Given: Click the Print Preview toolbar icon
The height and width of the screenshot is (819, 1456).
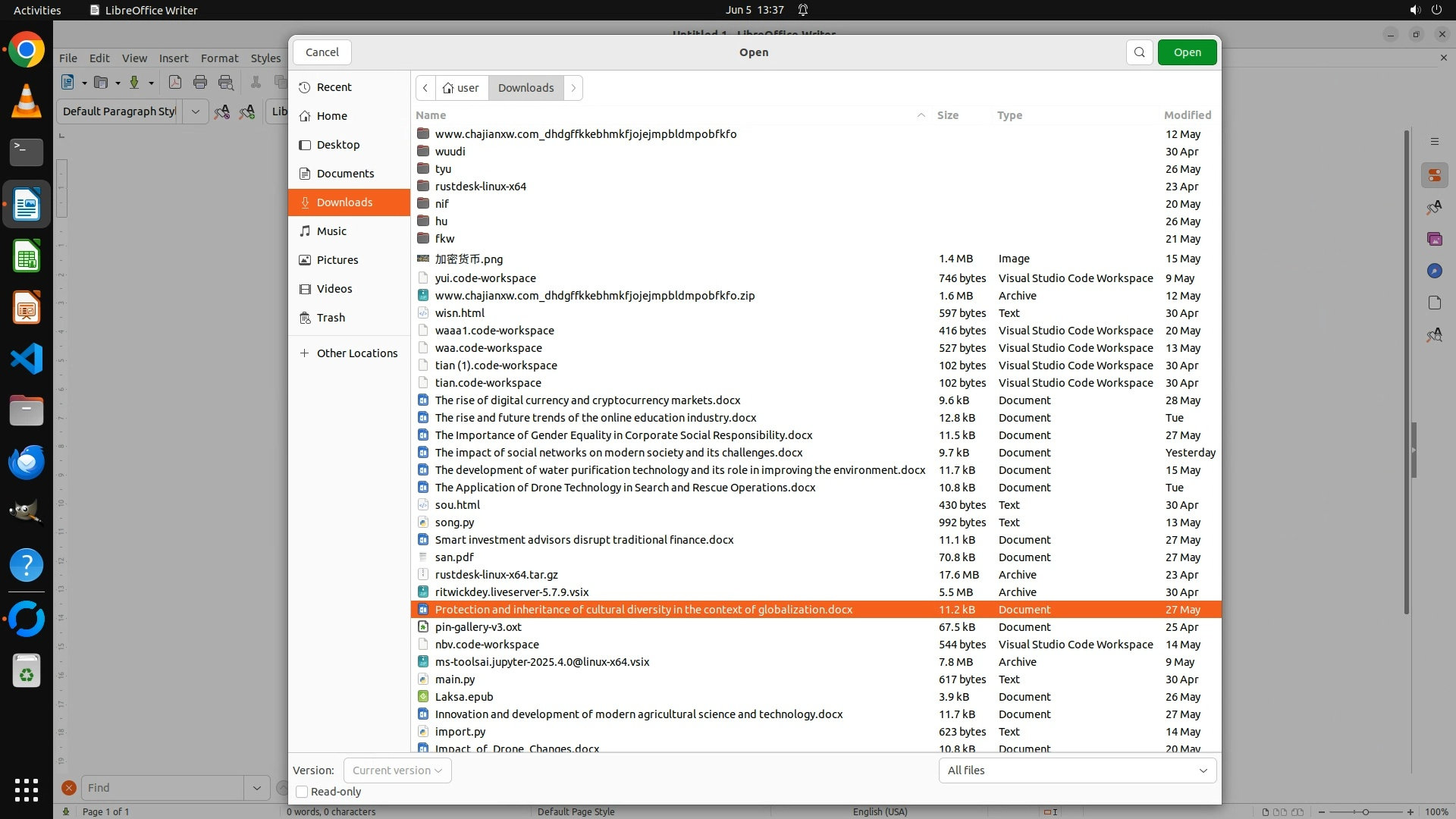Looking at the screenshot, I should click(x=226, y=83).
